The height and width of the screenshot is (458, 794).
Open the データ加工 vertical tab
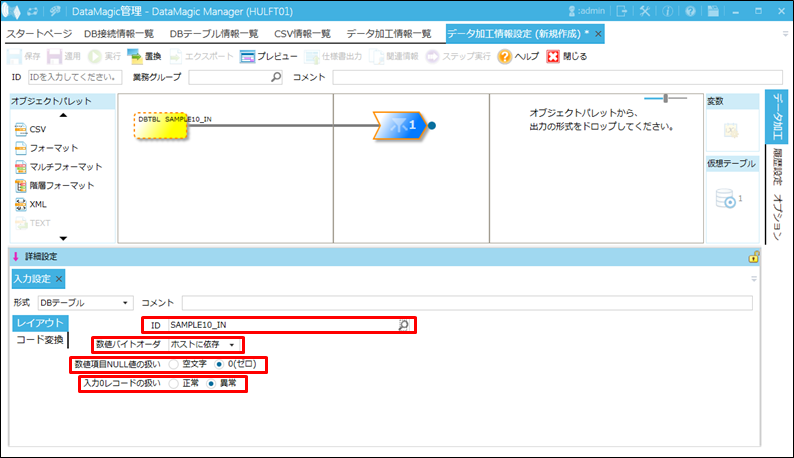click(777, 117)
